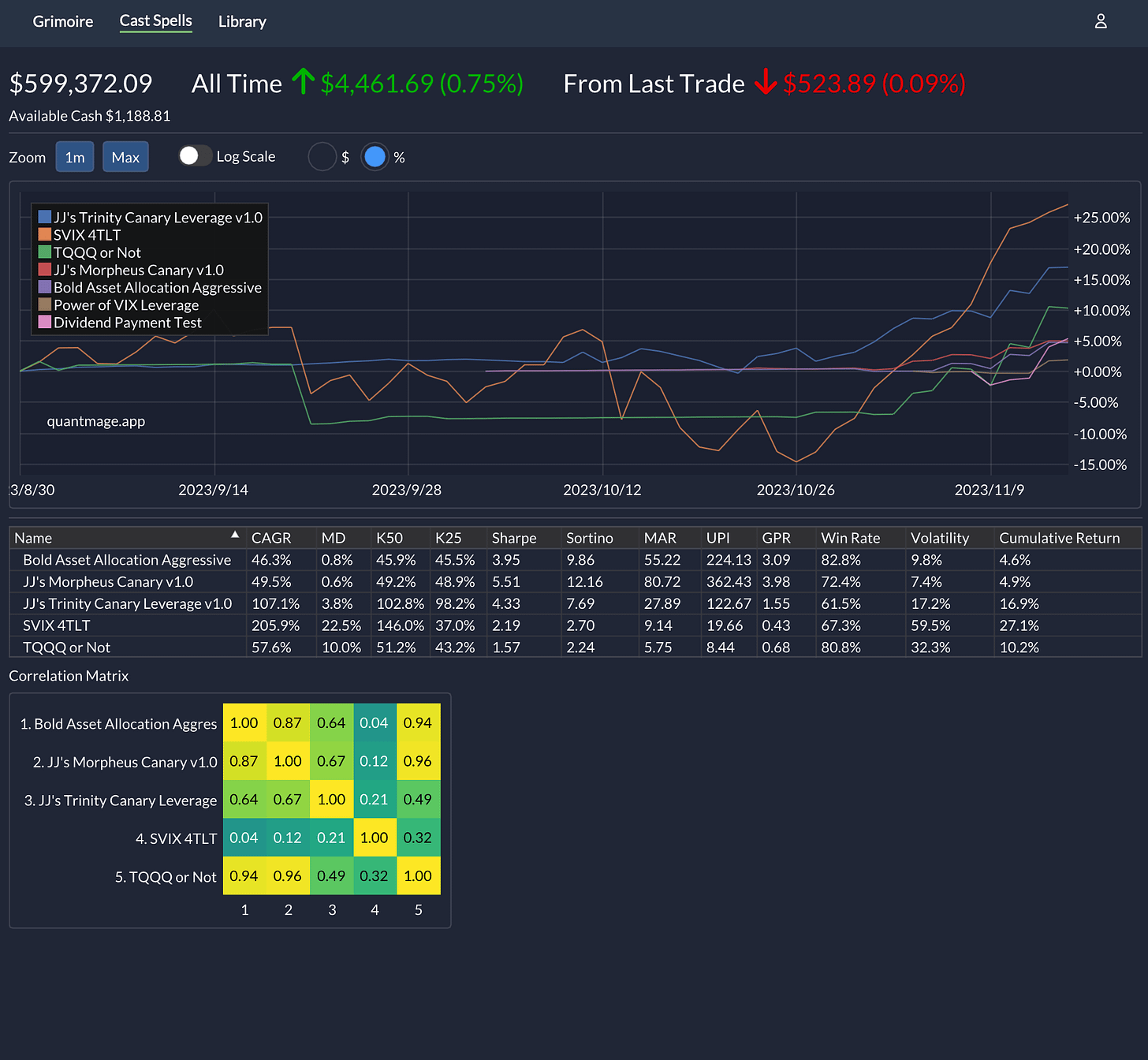Open the user account icon
The height and width of the screenshot is (1060, 1148).
click(1101, 21)
